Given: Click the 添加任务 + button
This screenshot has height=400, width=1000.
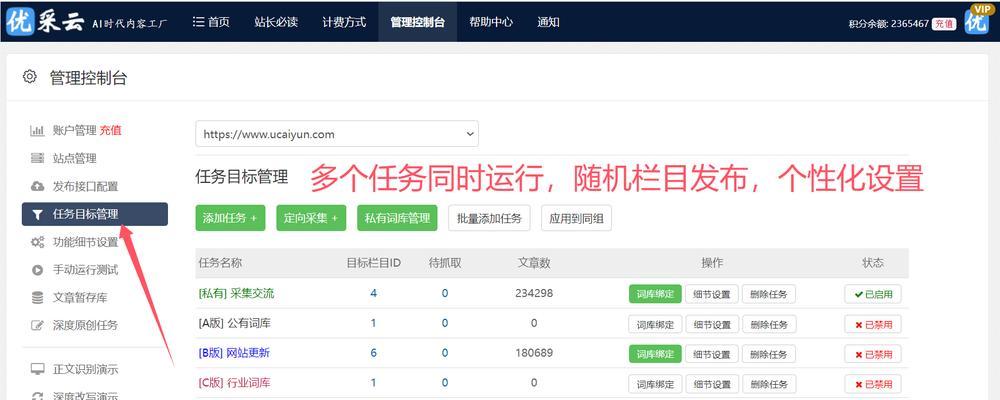Looking at the screenshot, I should tap(230, 218).
